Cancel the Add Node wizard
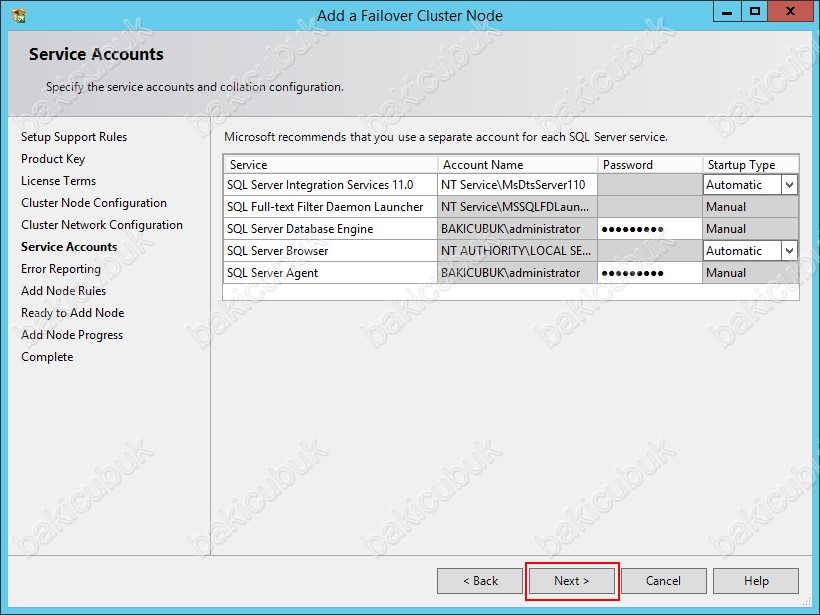 (663, 581)
